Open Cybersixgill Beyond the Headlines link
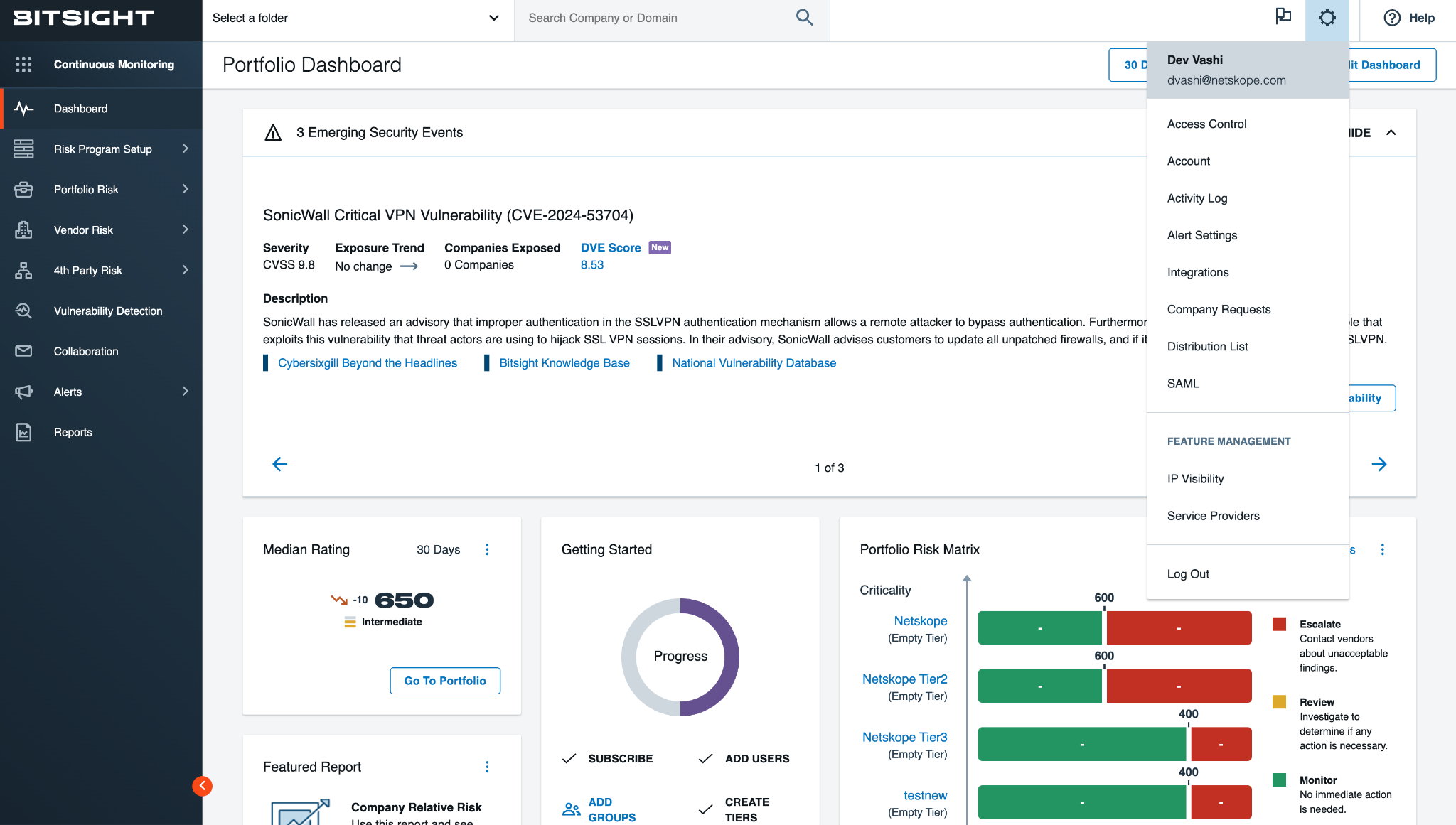 (x=368, y=363)
